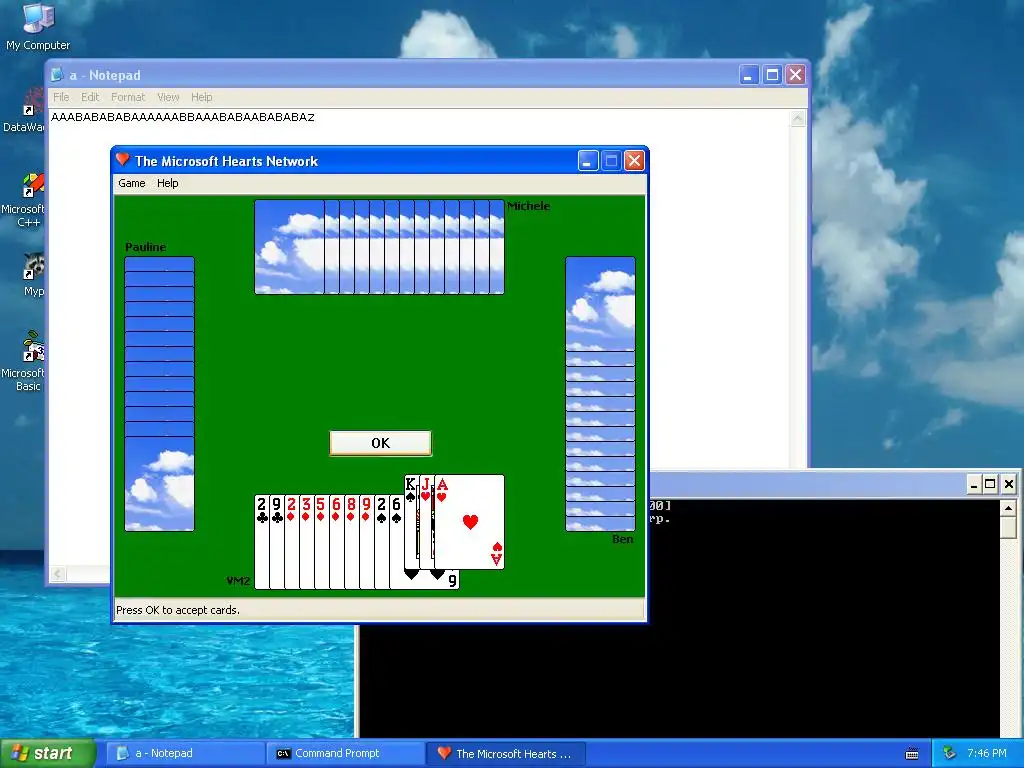The width and height of the screenshot is (1024, 768).
Task: Select the 6 of diamonds card
Action: [x=337, y=542]
